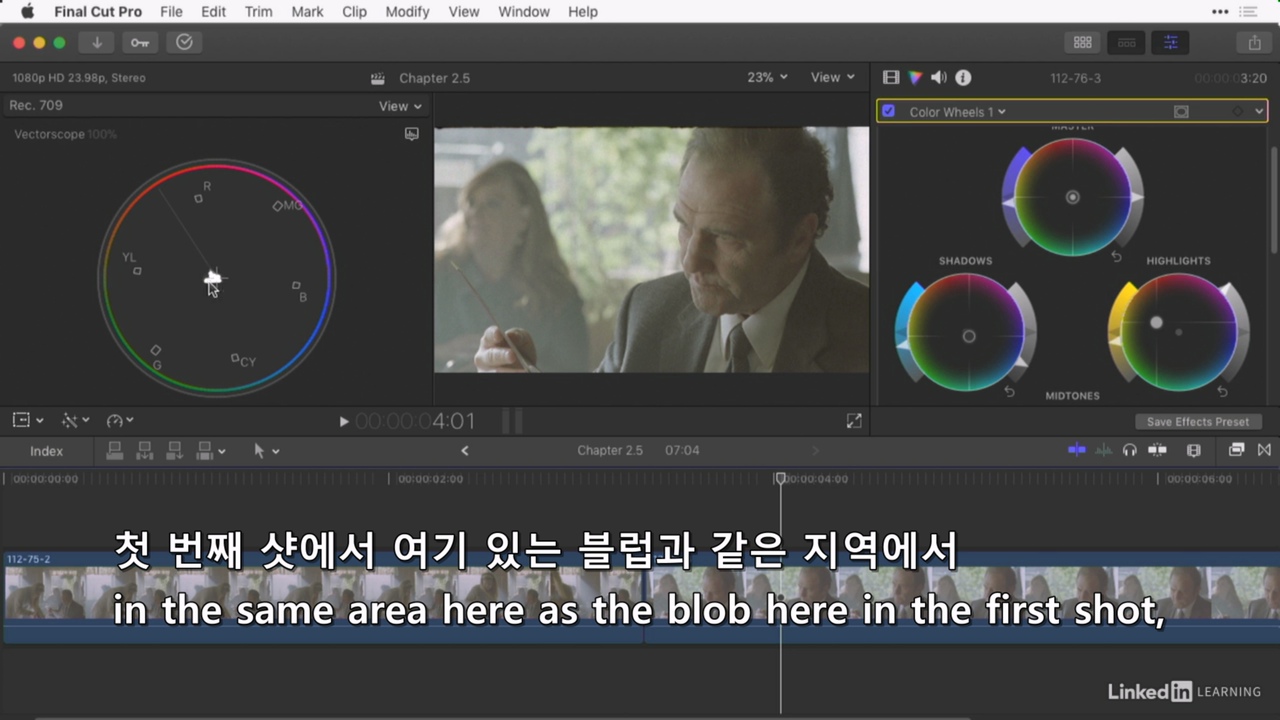Open the info inspector icon
1280x720 pixels.
[963, 77]
